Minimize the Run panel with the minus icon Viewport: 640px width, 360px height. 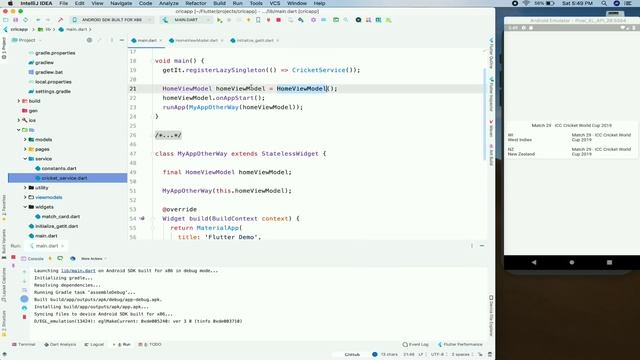(482, 246)
